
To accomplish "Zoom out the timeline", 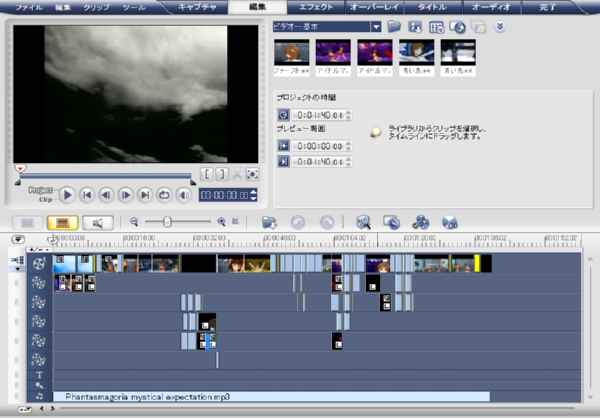I will [134, 222].
